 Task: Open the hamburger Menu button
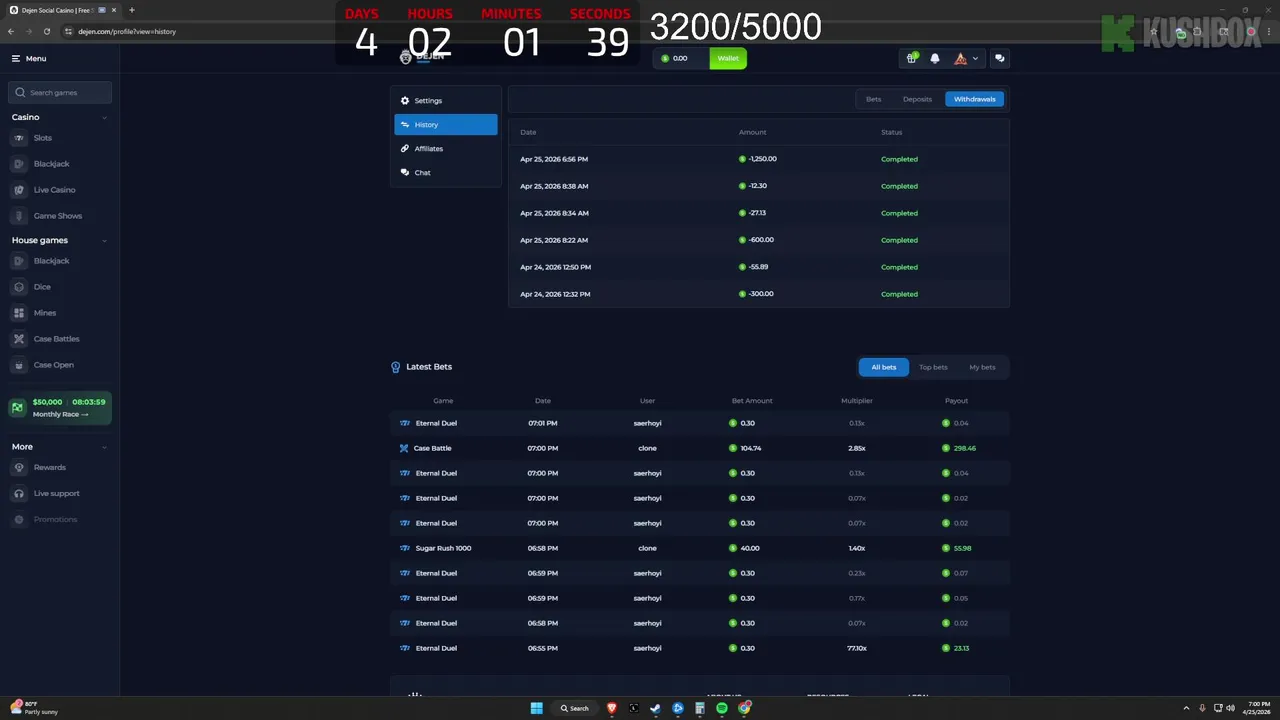pyautogui.click(x=29, y=59)
